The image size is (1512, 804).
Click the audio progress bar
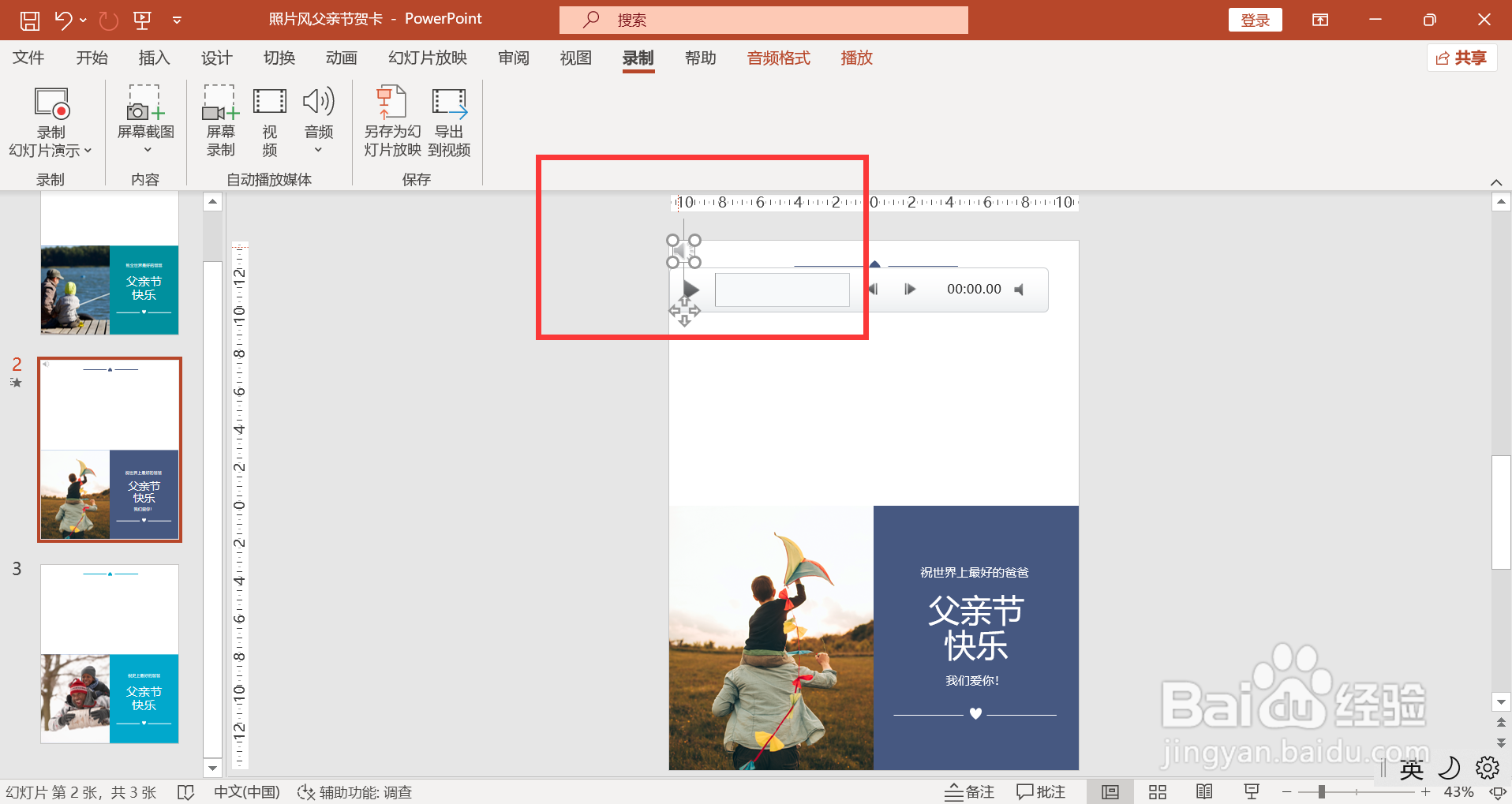click(x=782, y=290)
